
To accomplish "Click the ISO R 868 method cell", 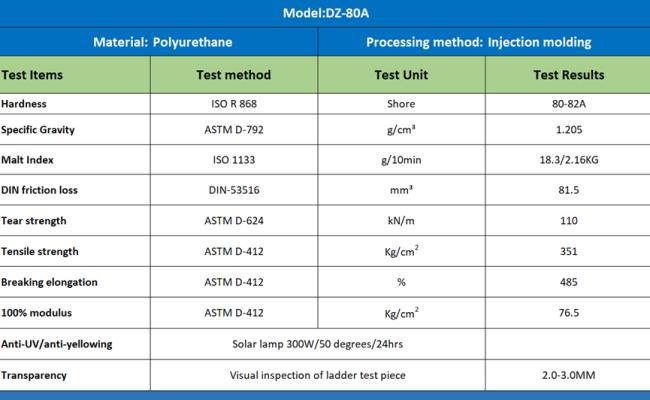I will pyautogui.click(x=233, y=104).
